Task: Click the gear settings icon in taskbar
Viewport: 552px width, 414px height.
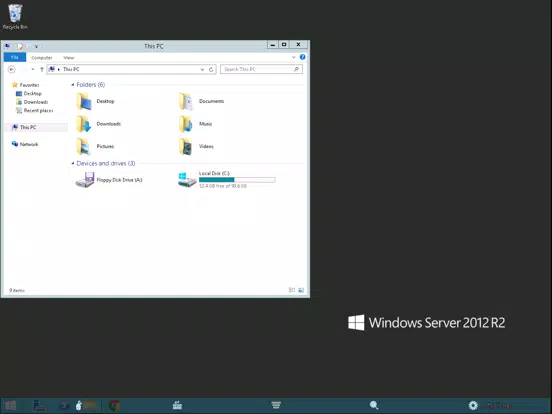Action: point(473,406)
